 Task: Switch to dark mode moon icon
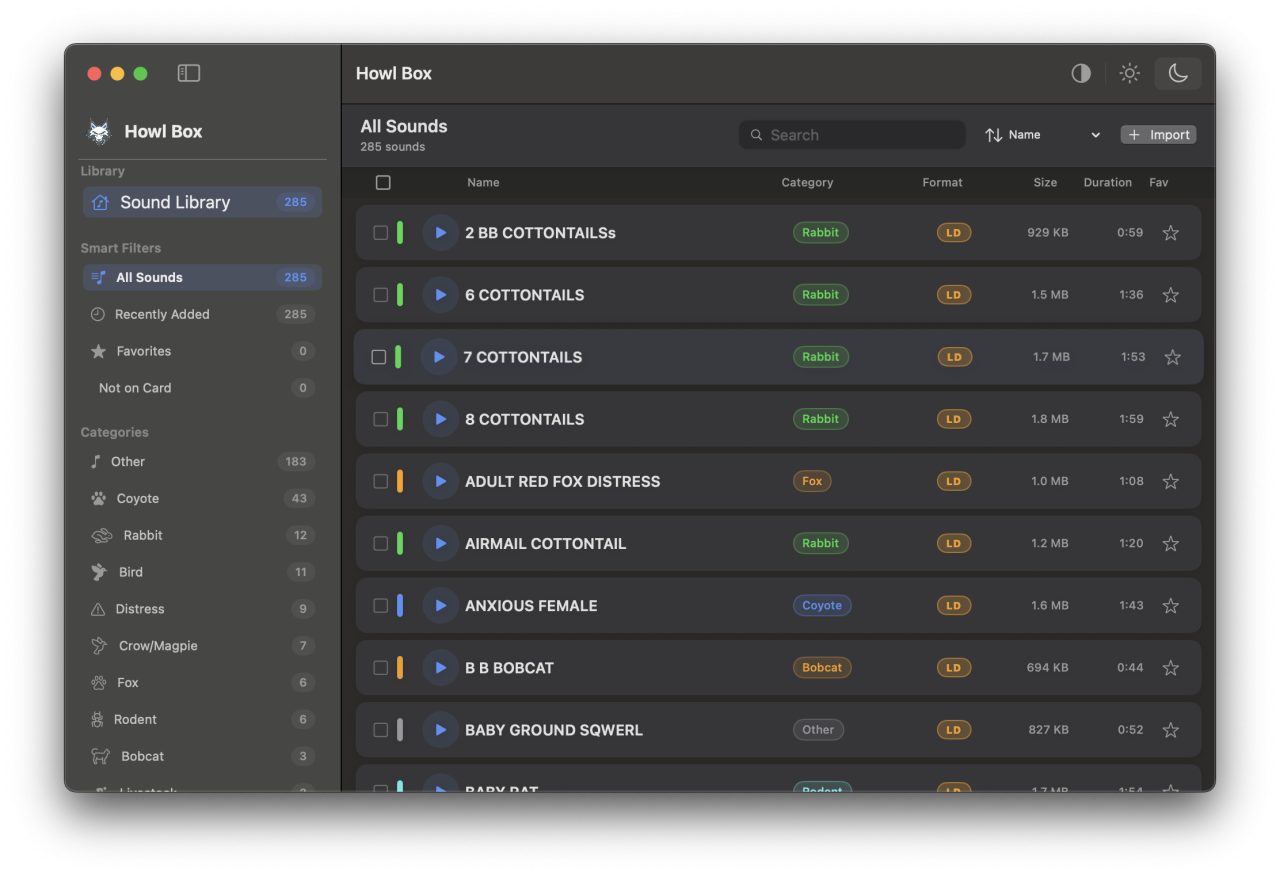coord(1178,73)
